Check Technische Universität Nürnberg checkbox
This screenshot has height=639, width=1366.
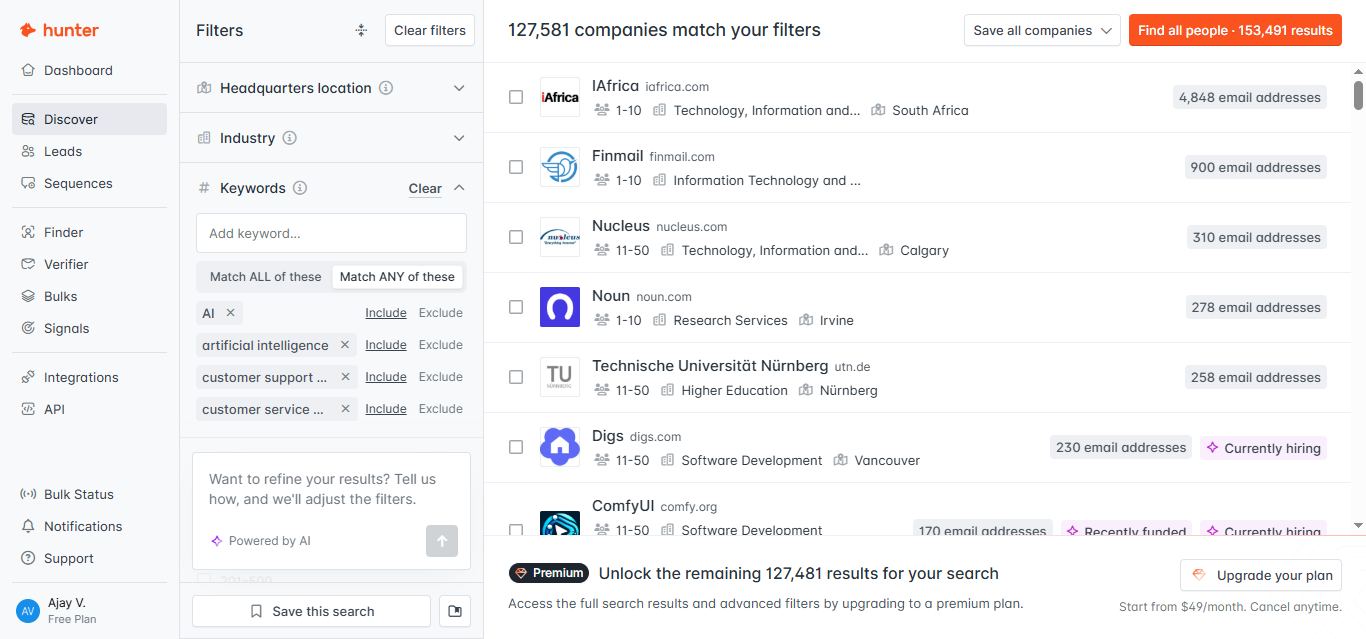(x=516, y=377)
